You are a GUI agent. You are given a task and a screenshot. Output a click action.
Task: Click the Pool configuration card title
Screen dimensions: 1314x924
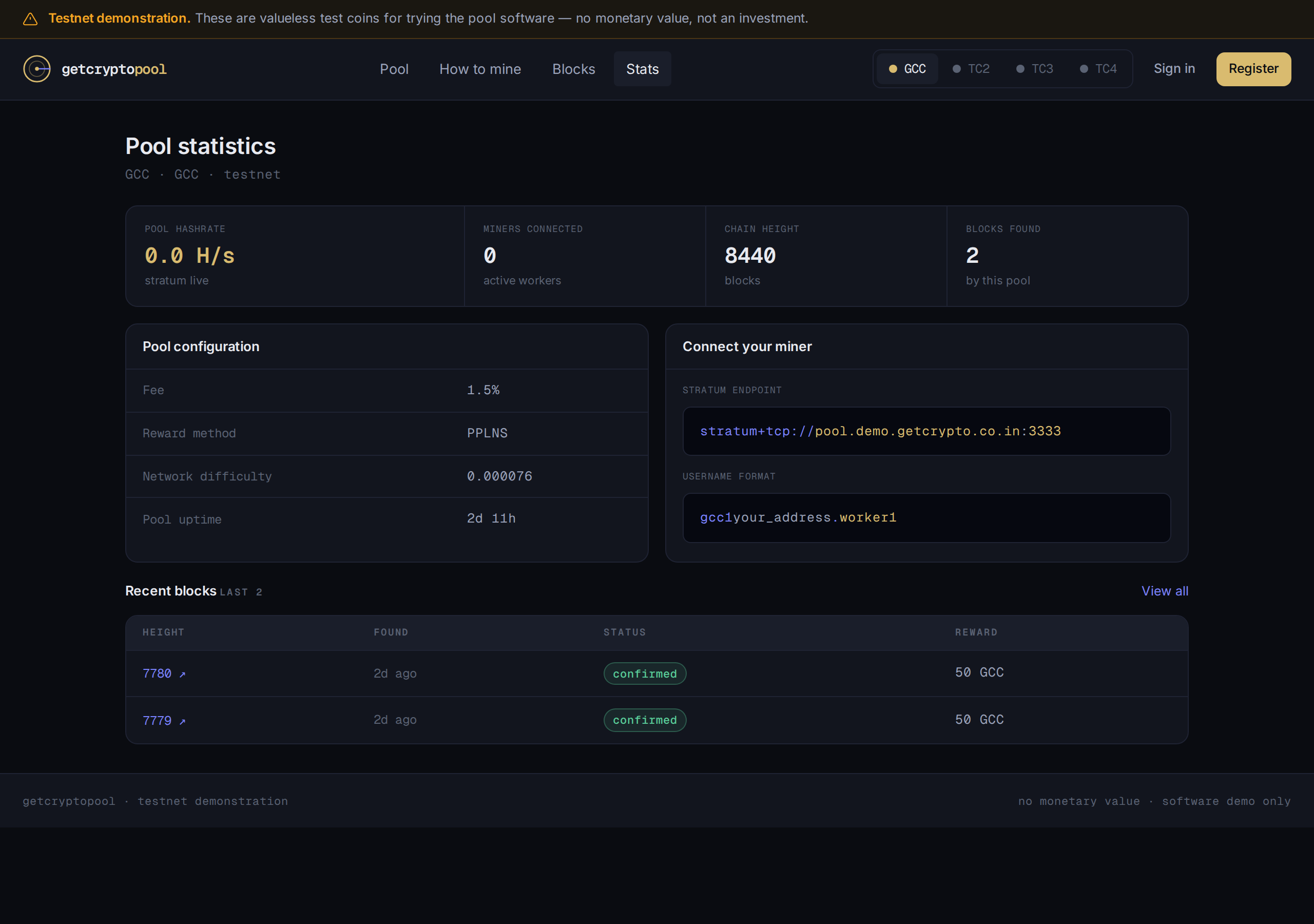201,346
